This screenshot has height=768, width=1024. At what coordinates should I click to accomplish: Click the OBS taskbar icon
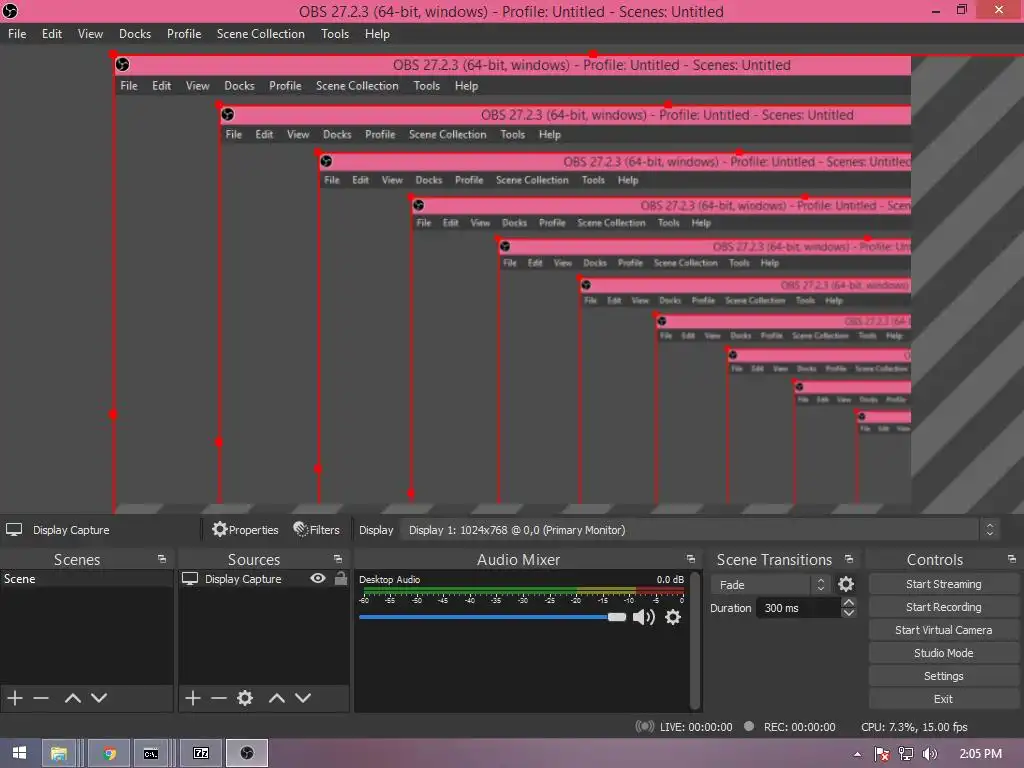coord(247,753)
